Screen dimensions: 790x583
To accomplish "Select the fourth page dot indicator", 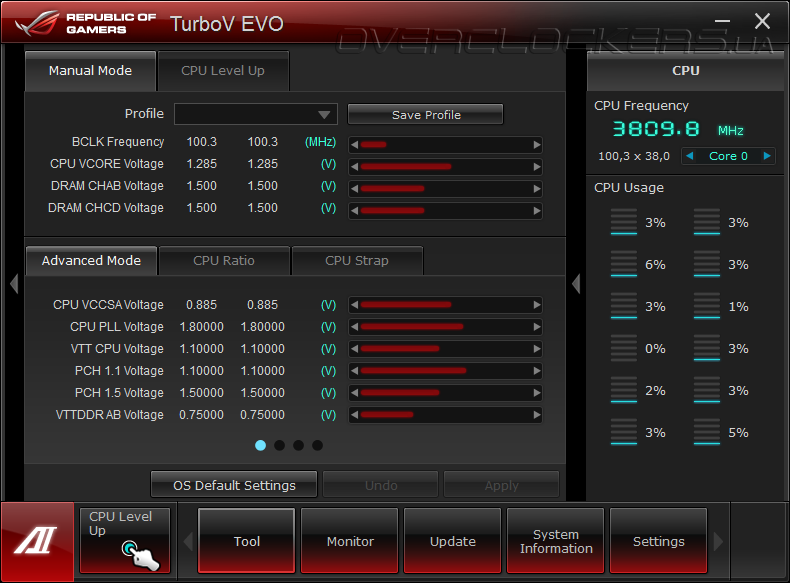I will click(x=317, y=445).
